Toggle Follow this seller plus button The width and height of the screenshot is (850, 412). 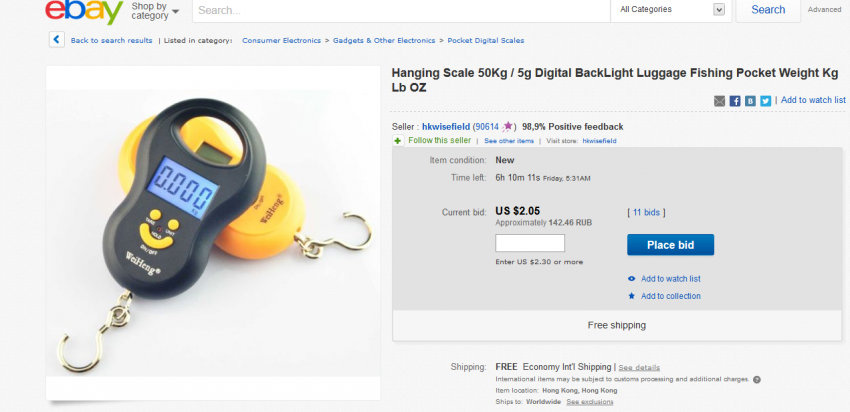tap(398, 141)
